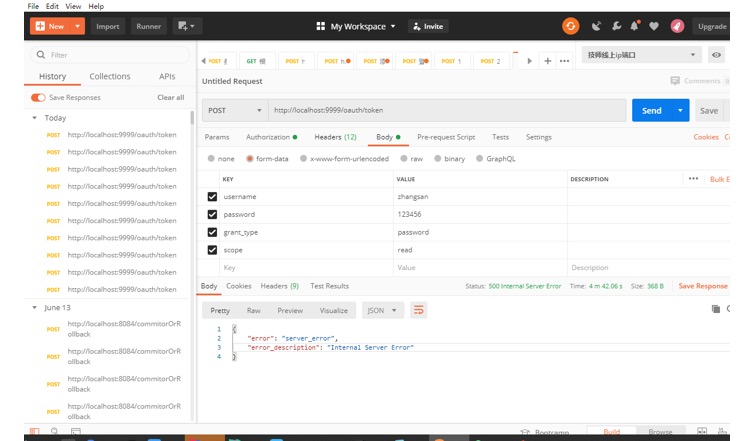Select the binary body radio option
Image resolution: width=754 pixels, height=441 pixels.
(438, 159)
